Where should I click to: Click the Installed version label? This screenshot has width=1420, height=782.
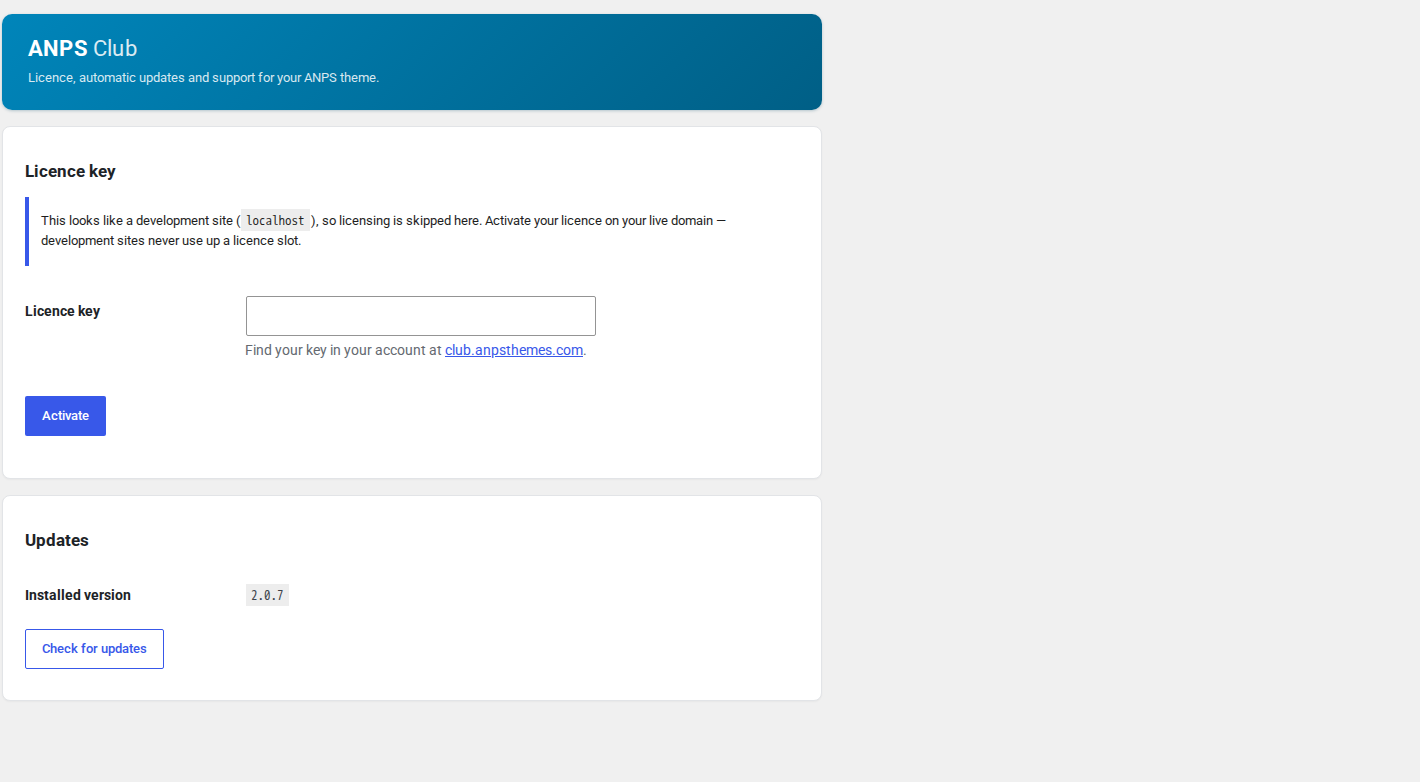[x=78, y=595]
